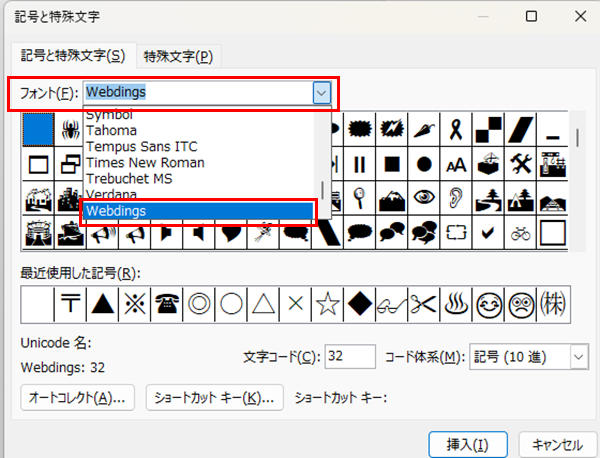Choose the (株) recent symbol
The width and height of the screenshot is (600, 458).
(x=553, y=304)
